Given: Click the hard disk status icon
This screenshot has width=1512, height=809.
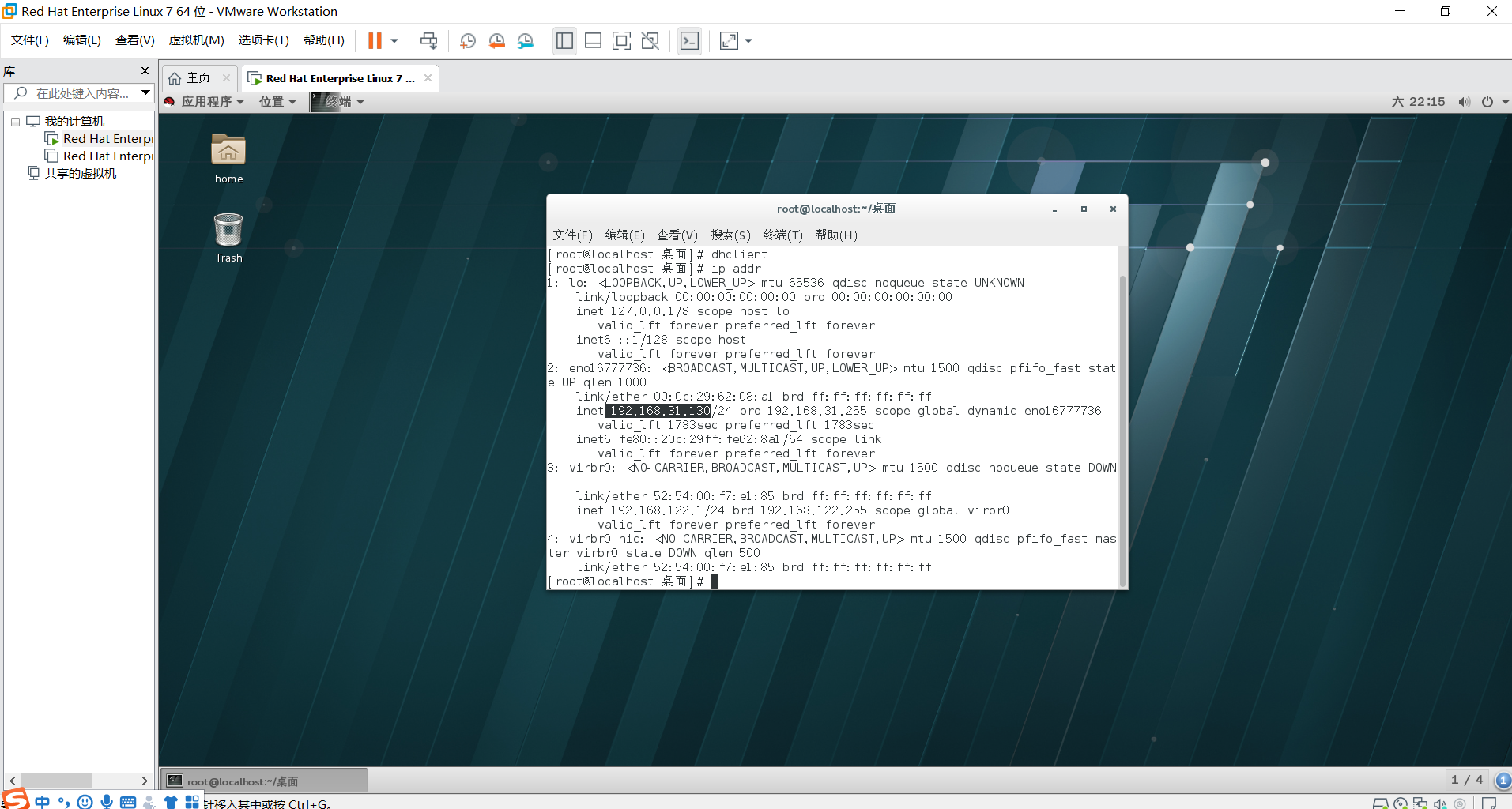Looking at the screenshot, I should click(x=1380, y=803).
